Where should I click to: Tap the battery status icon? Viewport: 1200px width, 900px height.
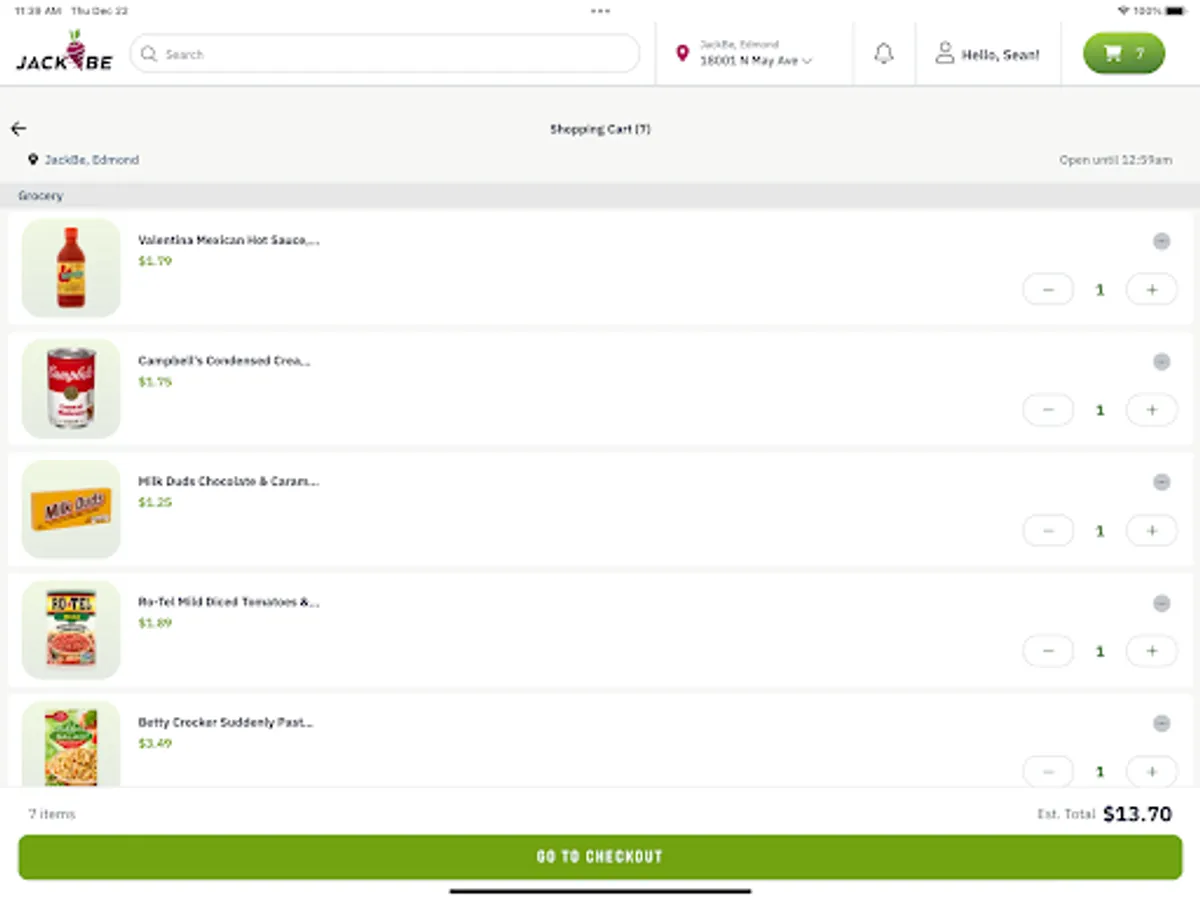[x=1175, y=10]
